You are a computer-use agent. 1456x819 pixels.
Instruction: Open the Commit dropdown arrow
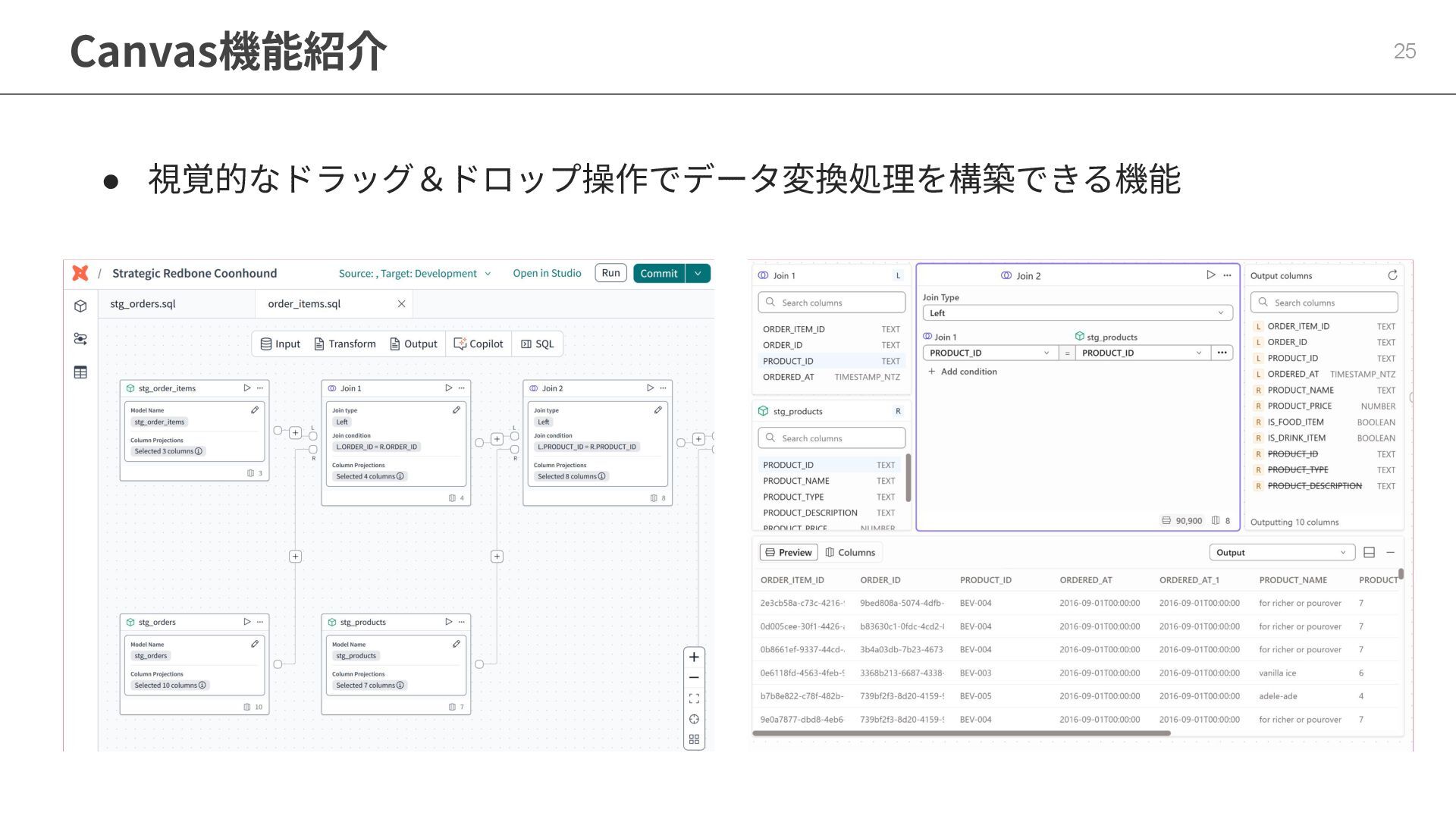698,273
